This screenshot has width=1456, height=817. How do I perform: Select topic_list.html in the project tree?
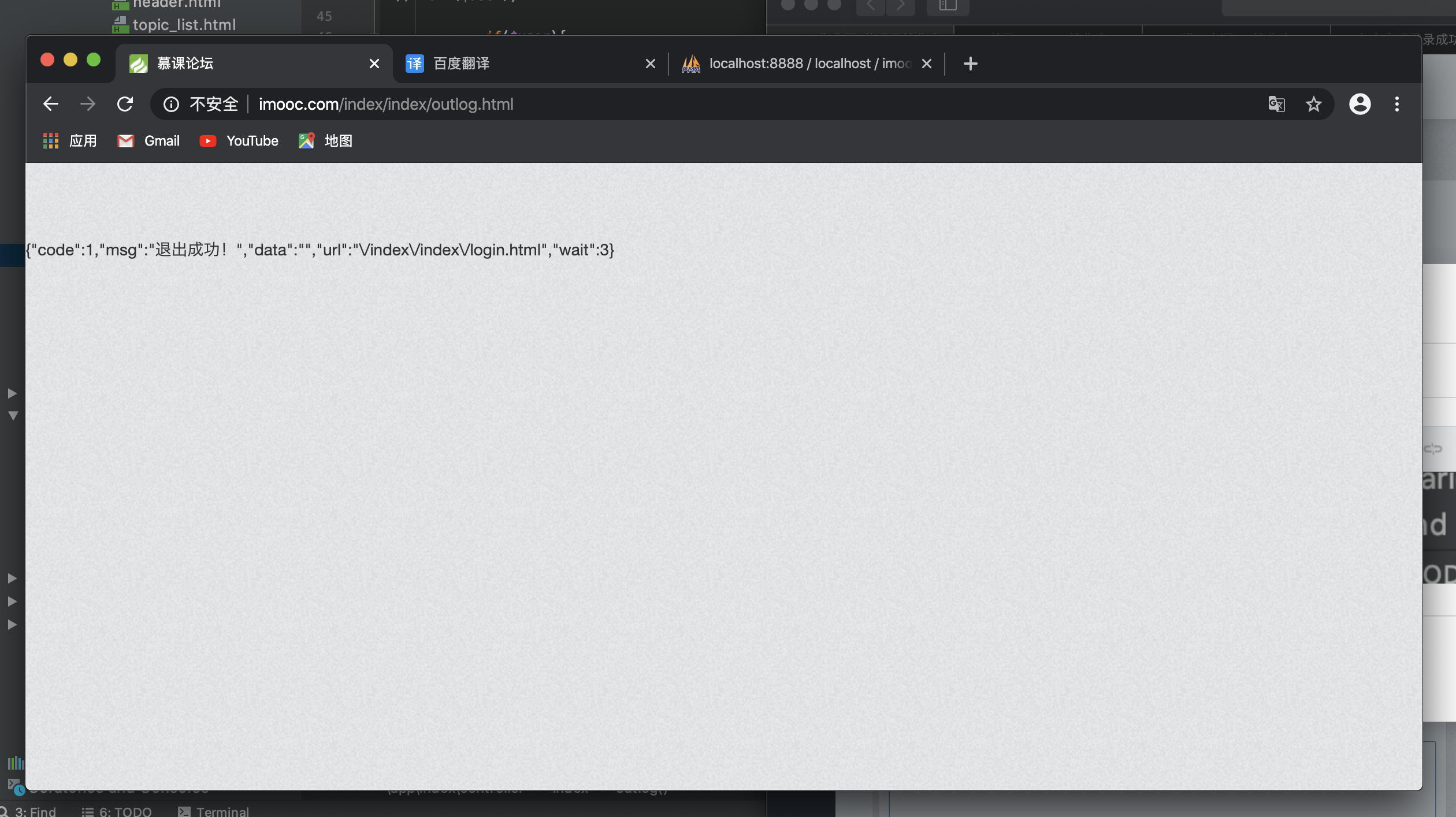184,25
